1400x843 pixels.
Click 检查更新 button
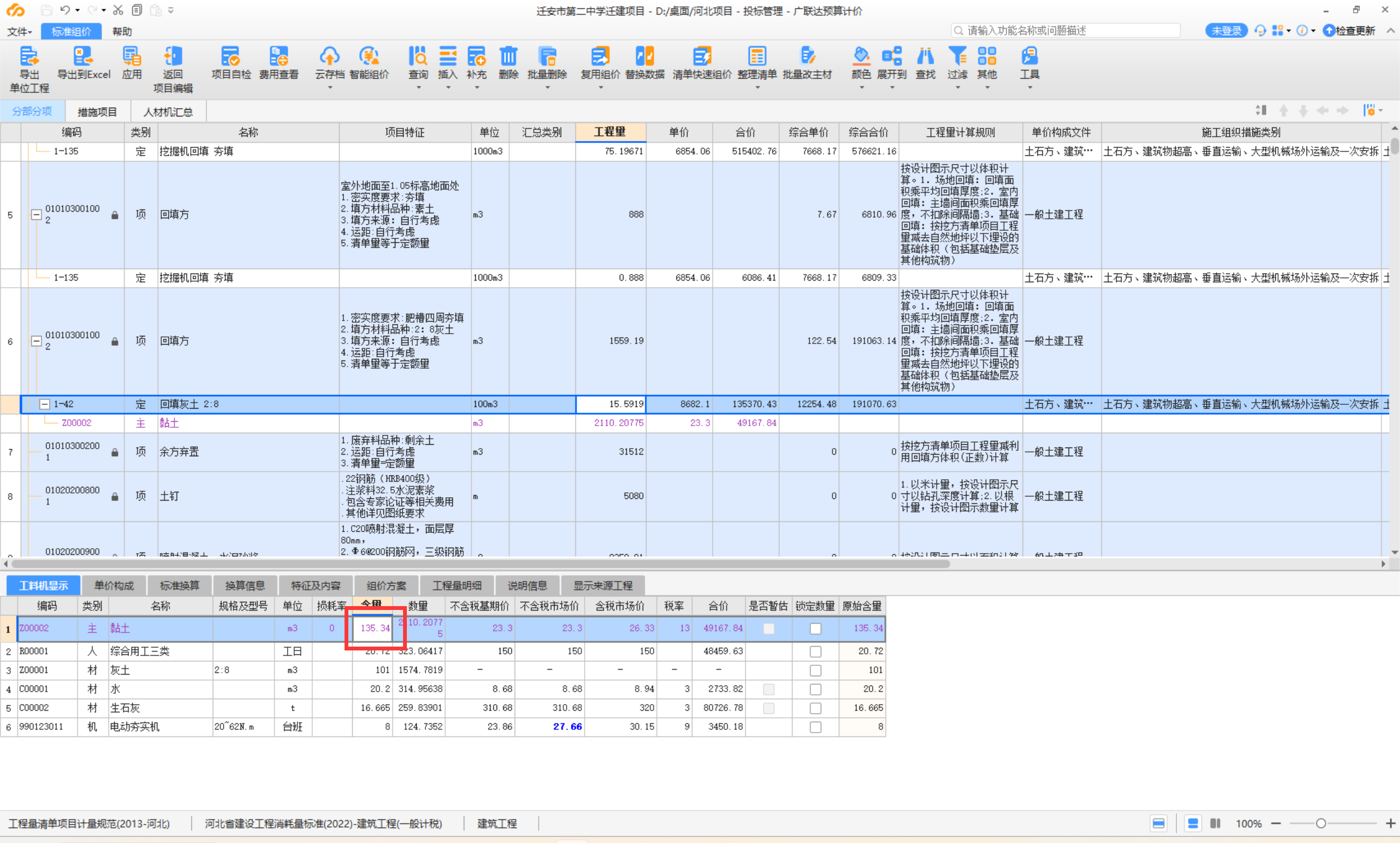click(x=1350, y=31)
